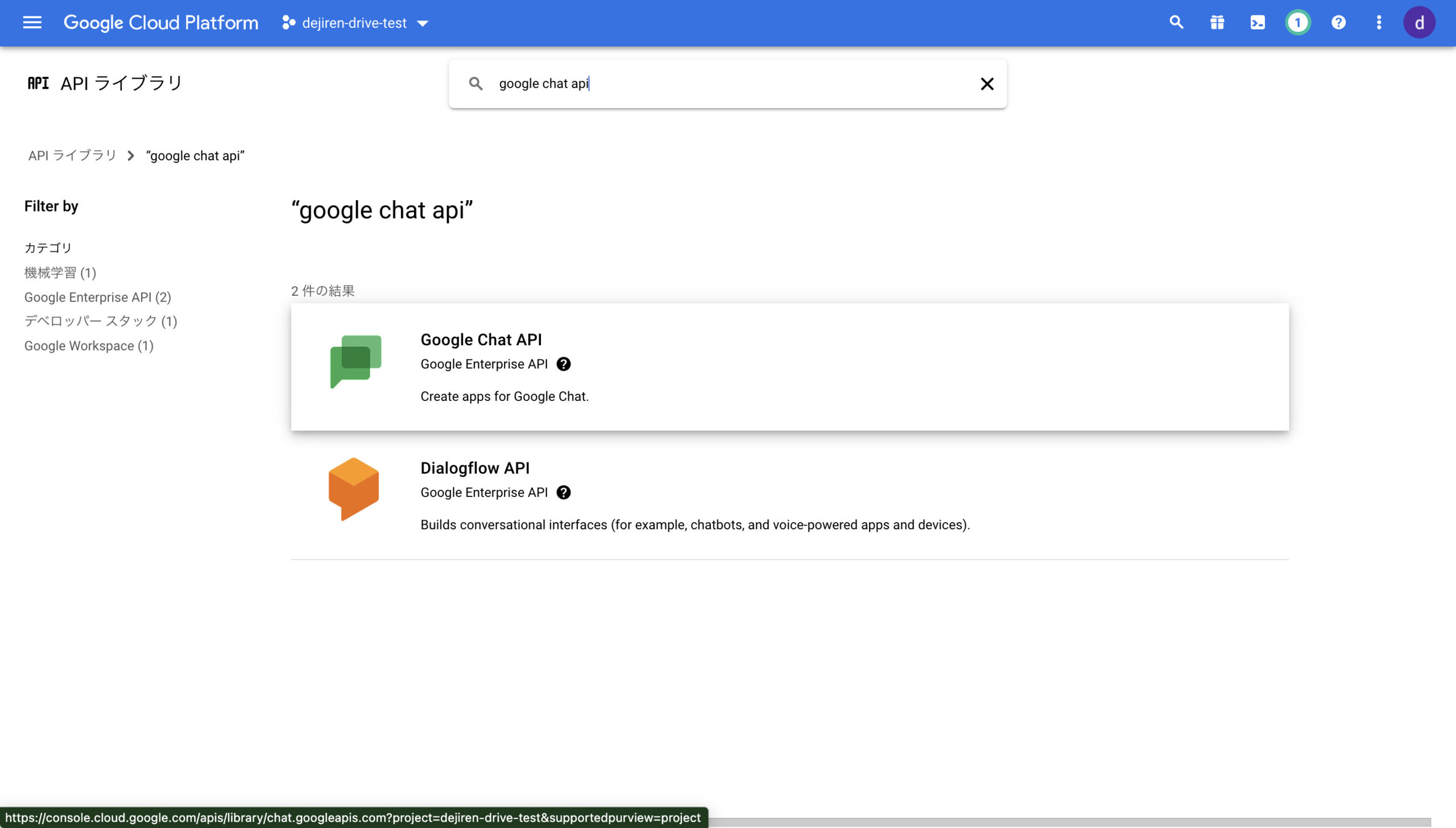Click help icon beside Google Chat's Enterprise API

[563, 364]
